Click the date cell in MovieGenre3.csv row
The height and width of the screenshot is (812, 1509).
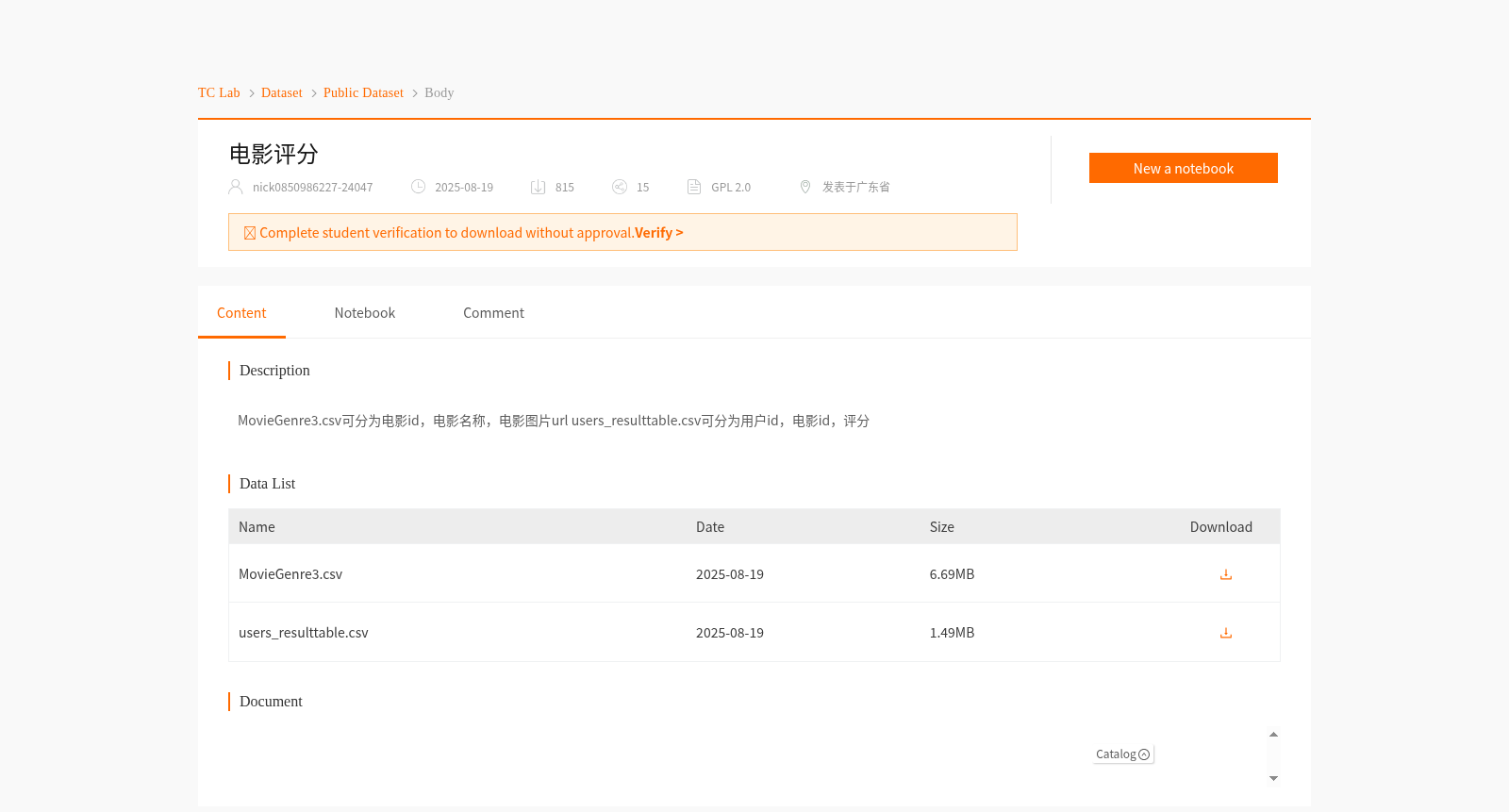pos(730,574)
